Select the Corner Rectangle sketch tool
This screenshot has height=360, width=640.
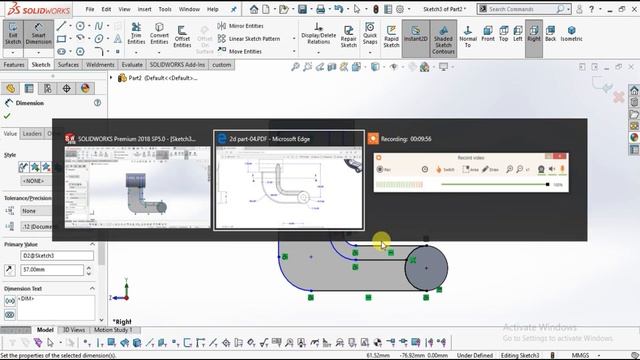tap(61, 39)
